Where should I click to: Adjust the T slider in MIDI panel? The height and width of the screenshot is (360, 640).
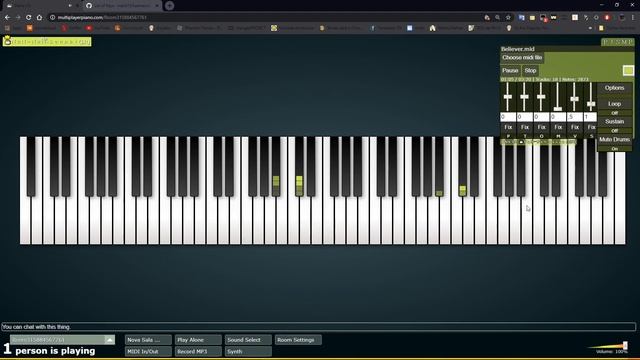[524, 97]
